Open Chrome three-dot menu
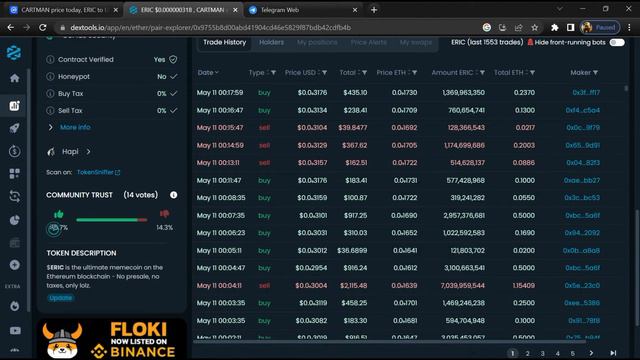 coord(629,27)
